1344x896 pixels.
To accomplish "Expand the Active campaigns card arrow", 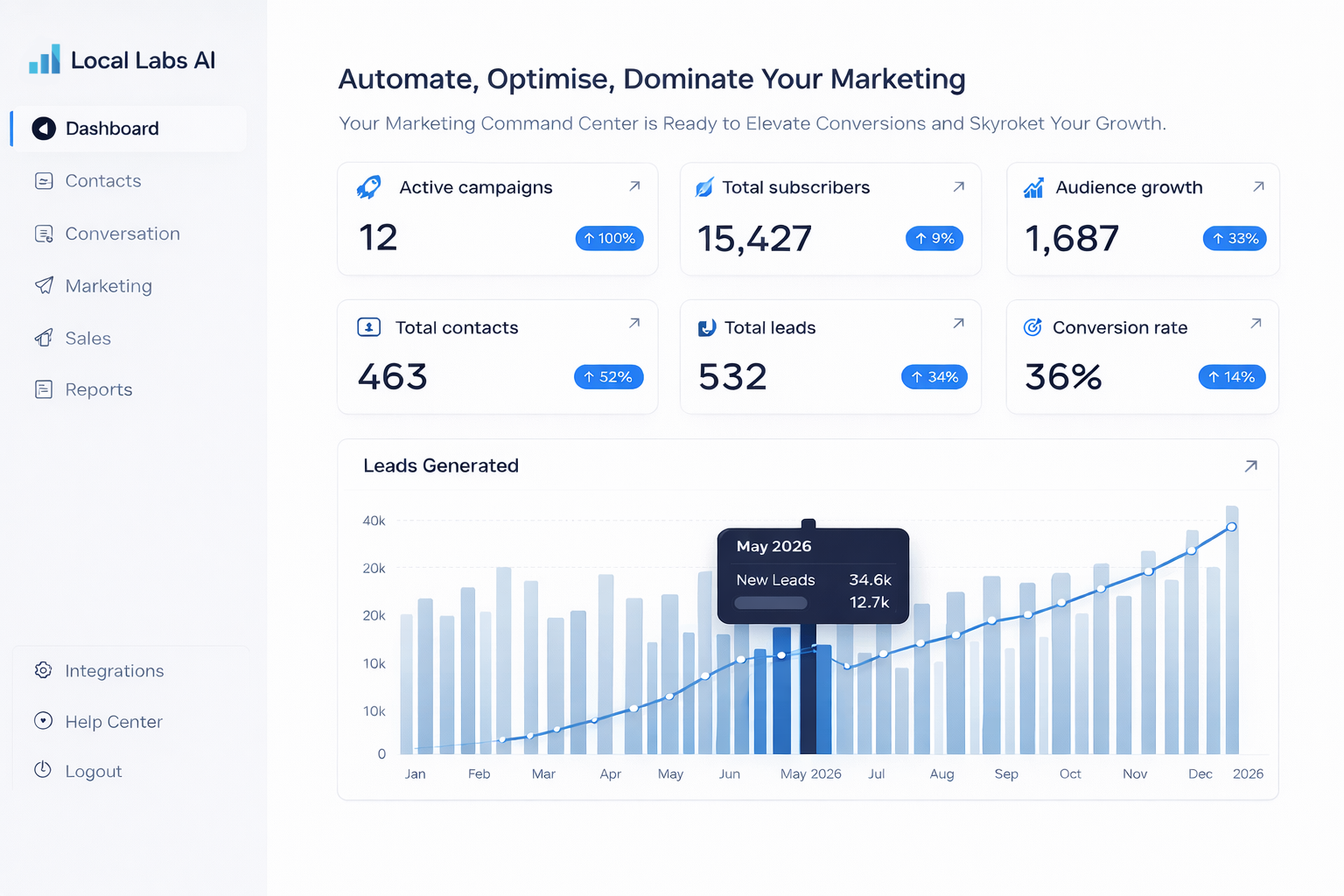I will click(x=634, y=186).
